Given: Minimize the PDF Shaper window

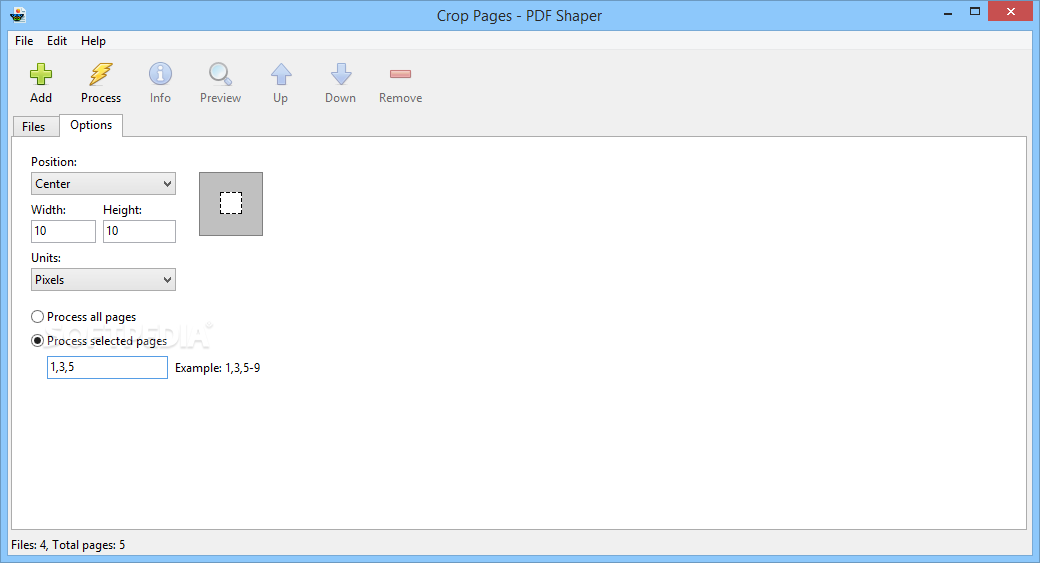Looking at the screenshot, I should click(x=948, y=12).
